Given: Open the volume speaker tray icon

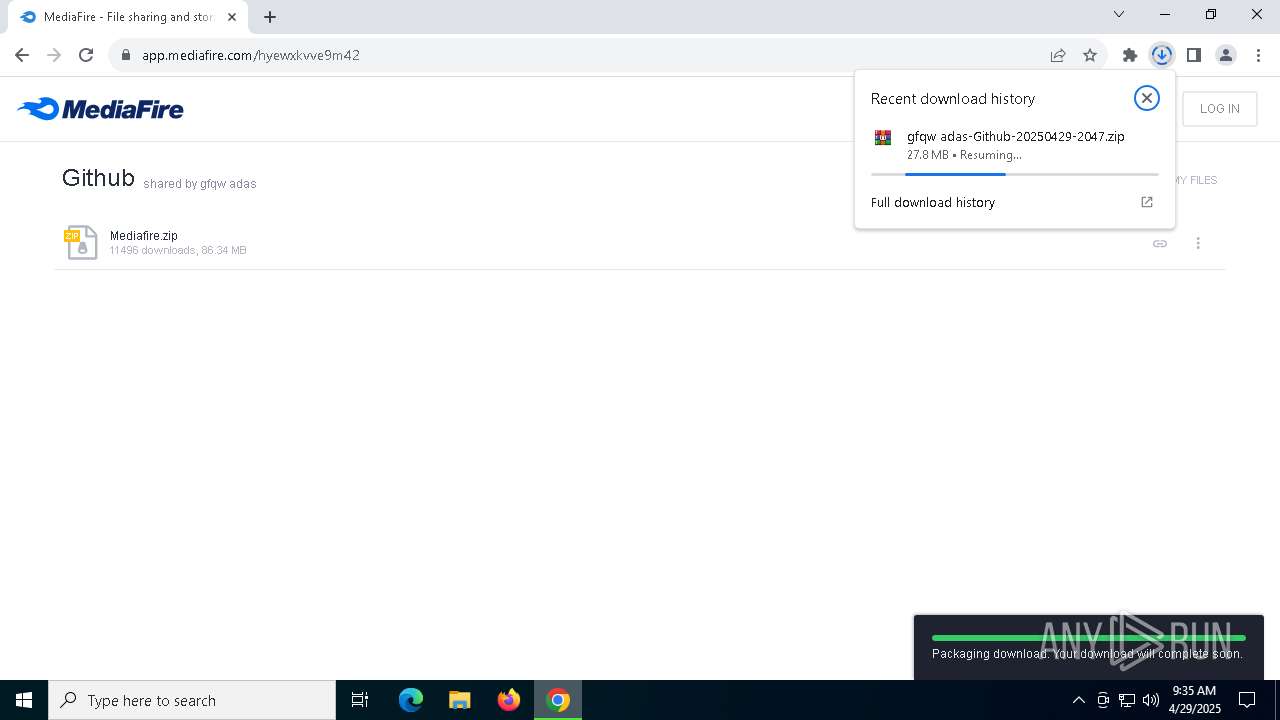Looking at the screenshot, I should tap(1151, 700).
